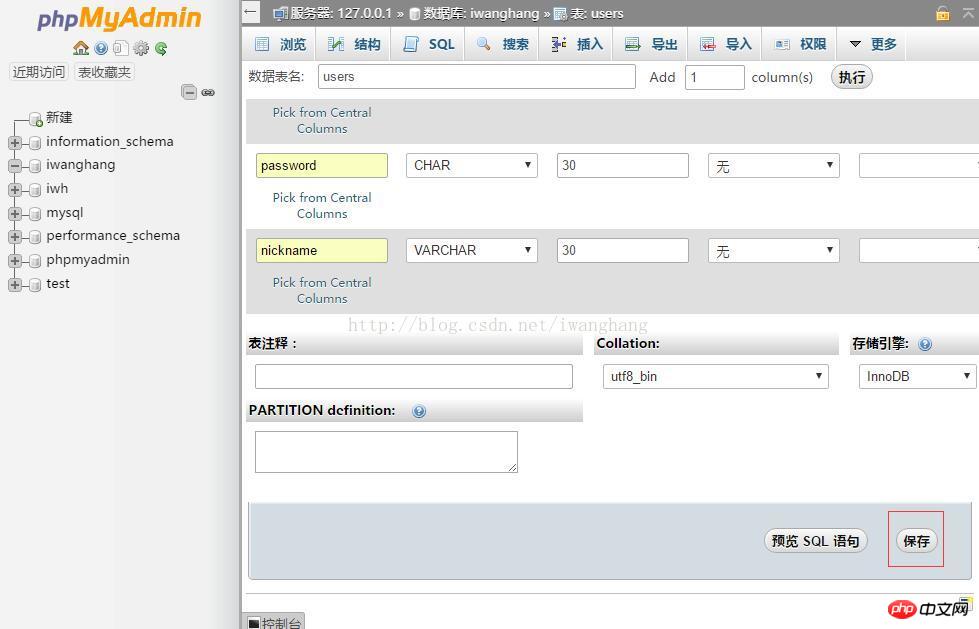The height and width of the screenshot is (629, 979).
Task: Expand the performance_schema database node
Action: (x=15, y=237)
